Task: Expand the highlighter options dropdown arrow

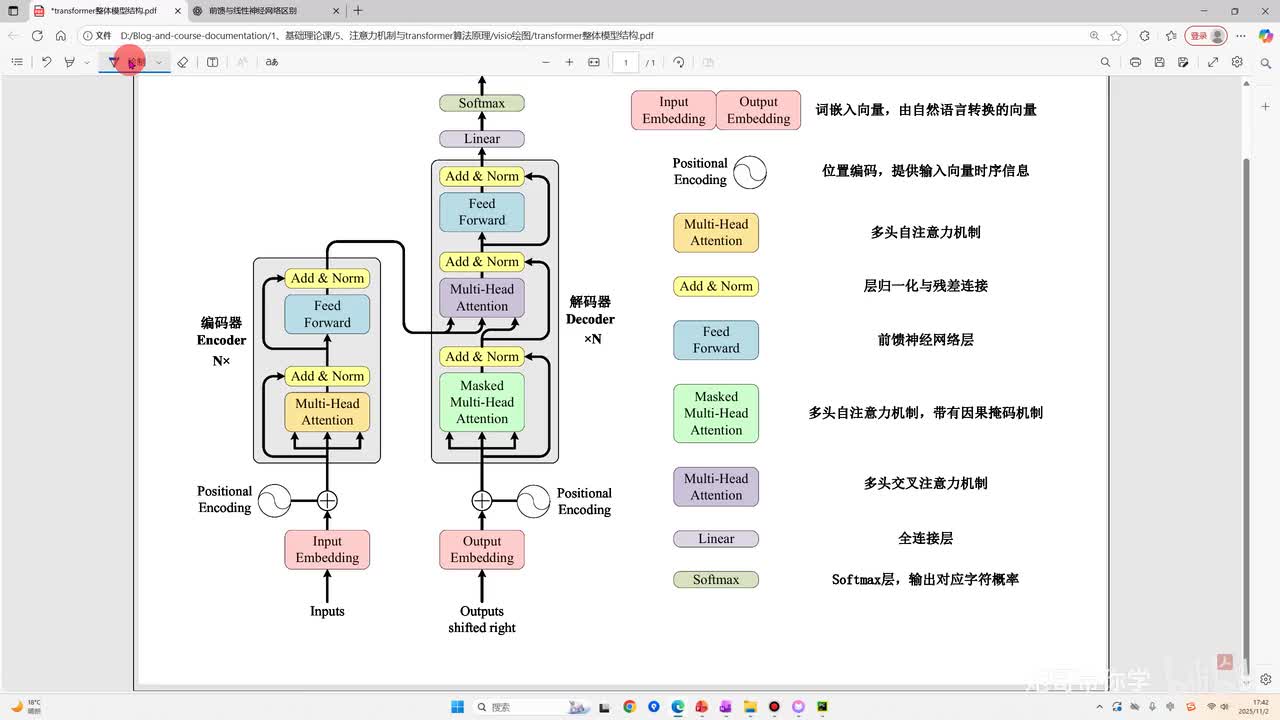Action: pos(87,62)
